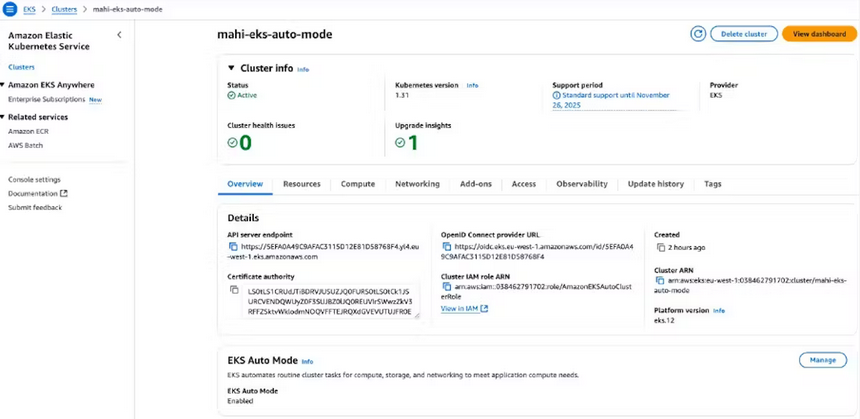
Task: Copy the Cluster IAM role ARN
Action: (446, 286)
